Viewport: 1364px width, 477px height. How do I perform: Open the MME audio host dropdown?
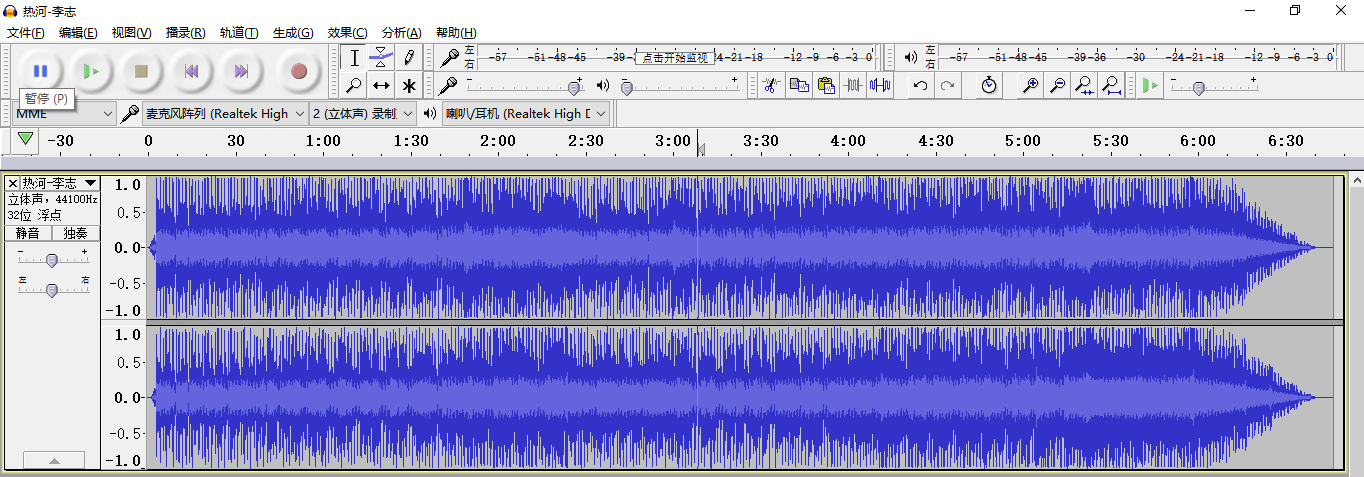65,114
